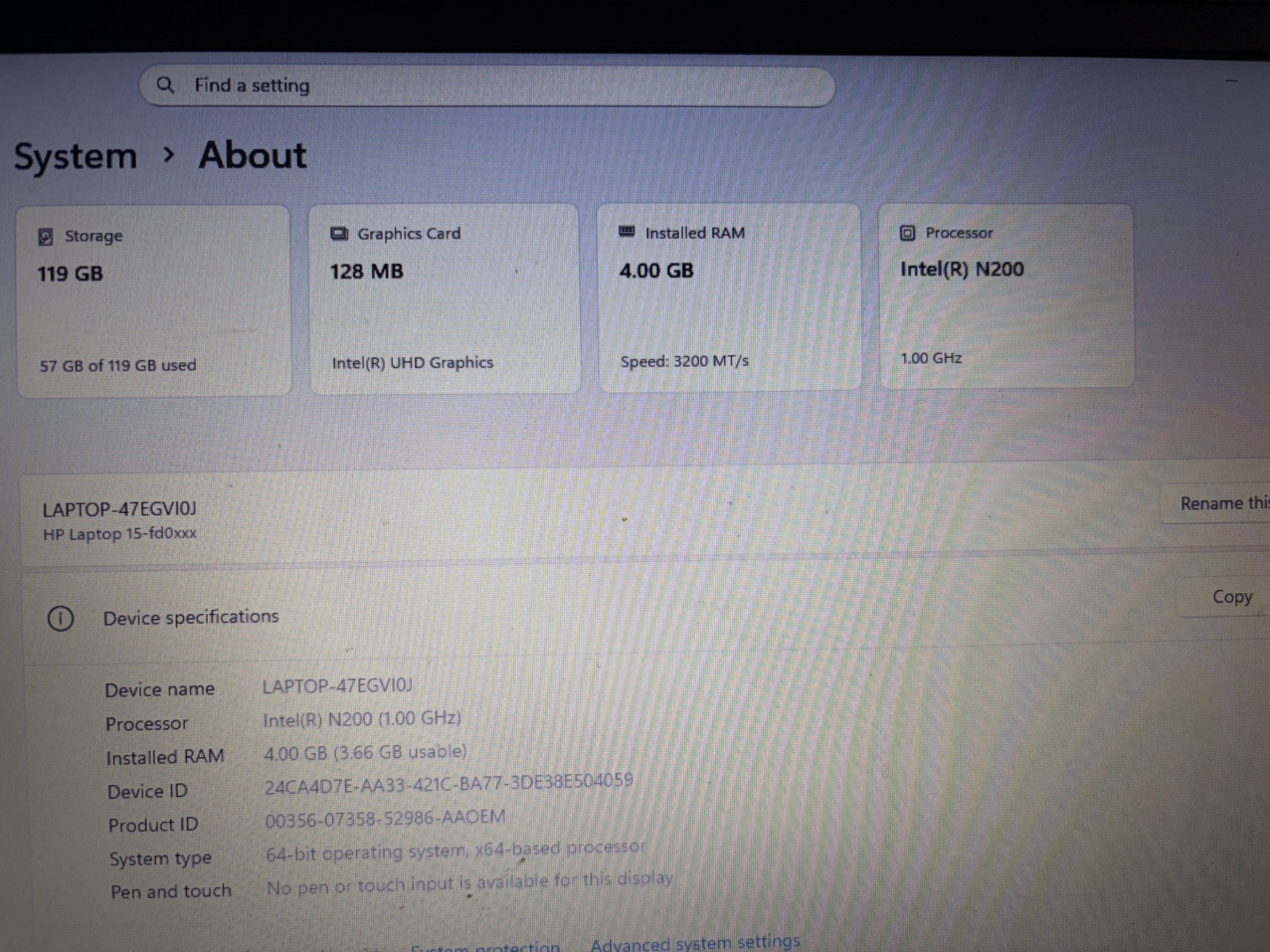Select Speed: 3200 MT/s text

(x=684, y=361)
